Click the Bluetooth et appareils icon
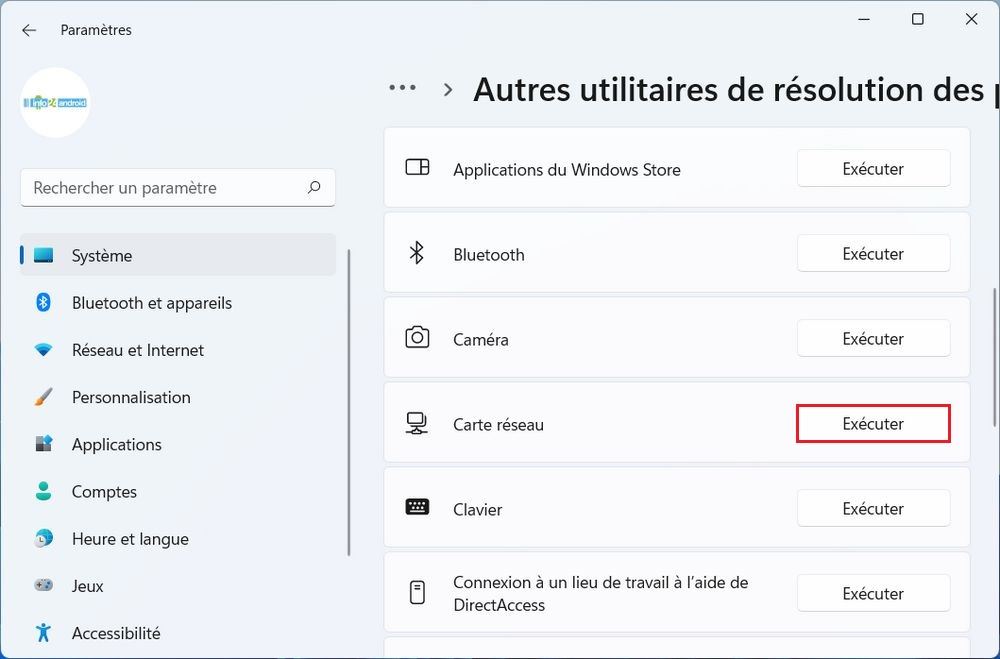 click(43, 302)
